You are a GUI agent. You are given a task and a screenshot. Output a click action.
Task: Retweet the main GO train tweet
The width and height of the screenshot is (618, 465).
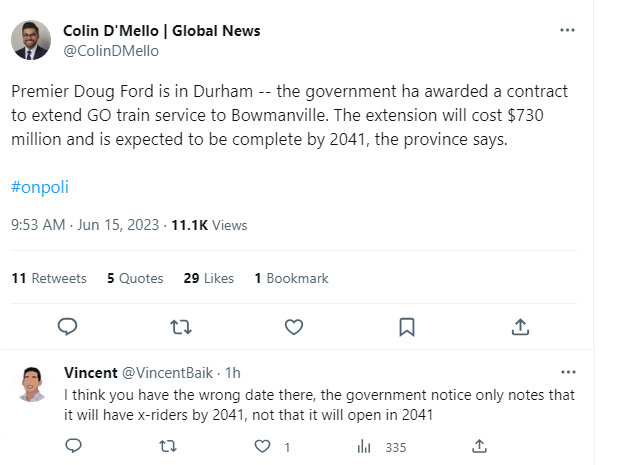(x=181, y=327)
